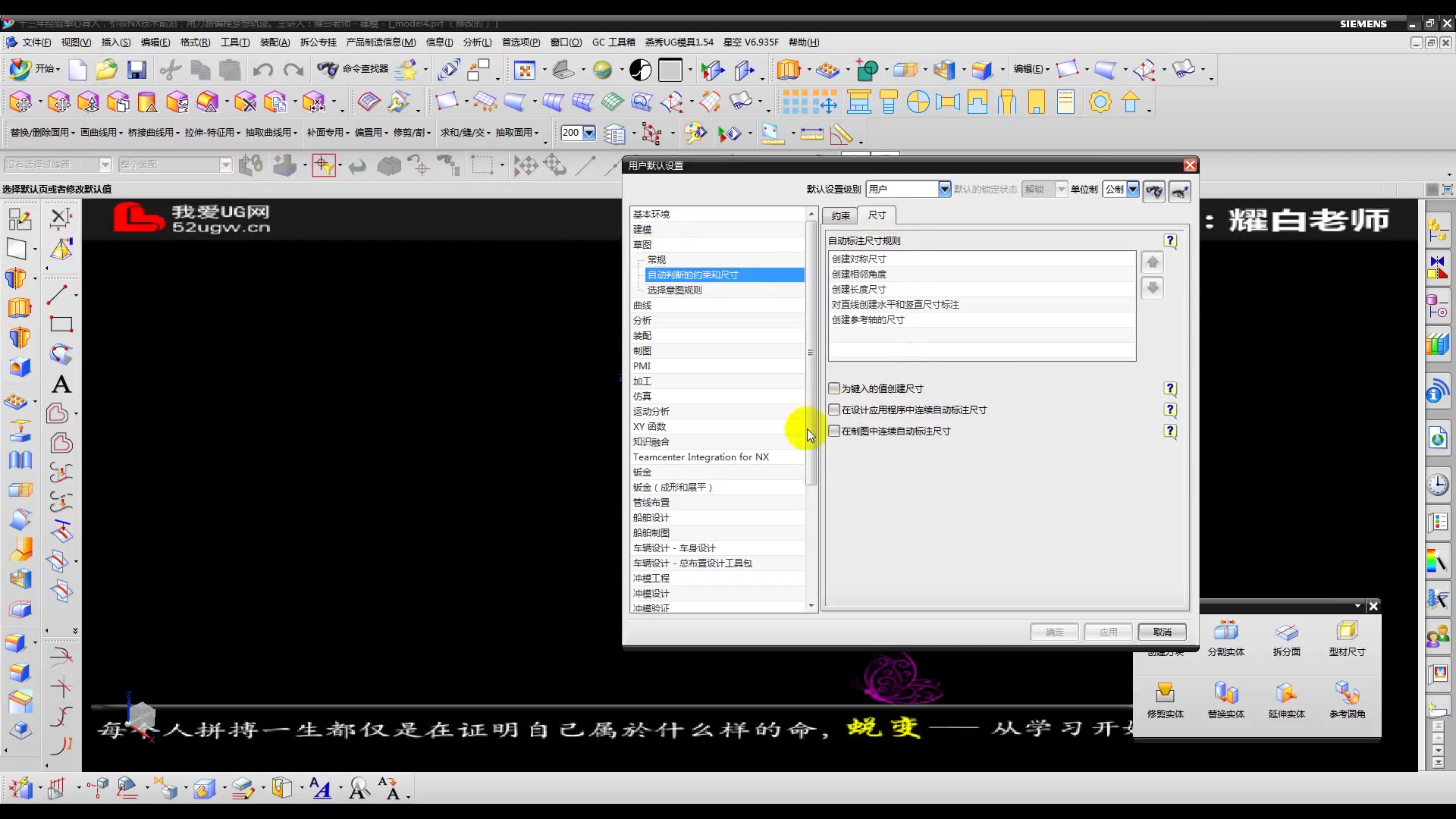The image size is (1456, 819).
Task: Select the text A tool in left sidebar
Action: click(61, 384)
